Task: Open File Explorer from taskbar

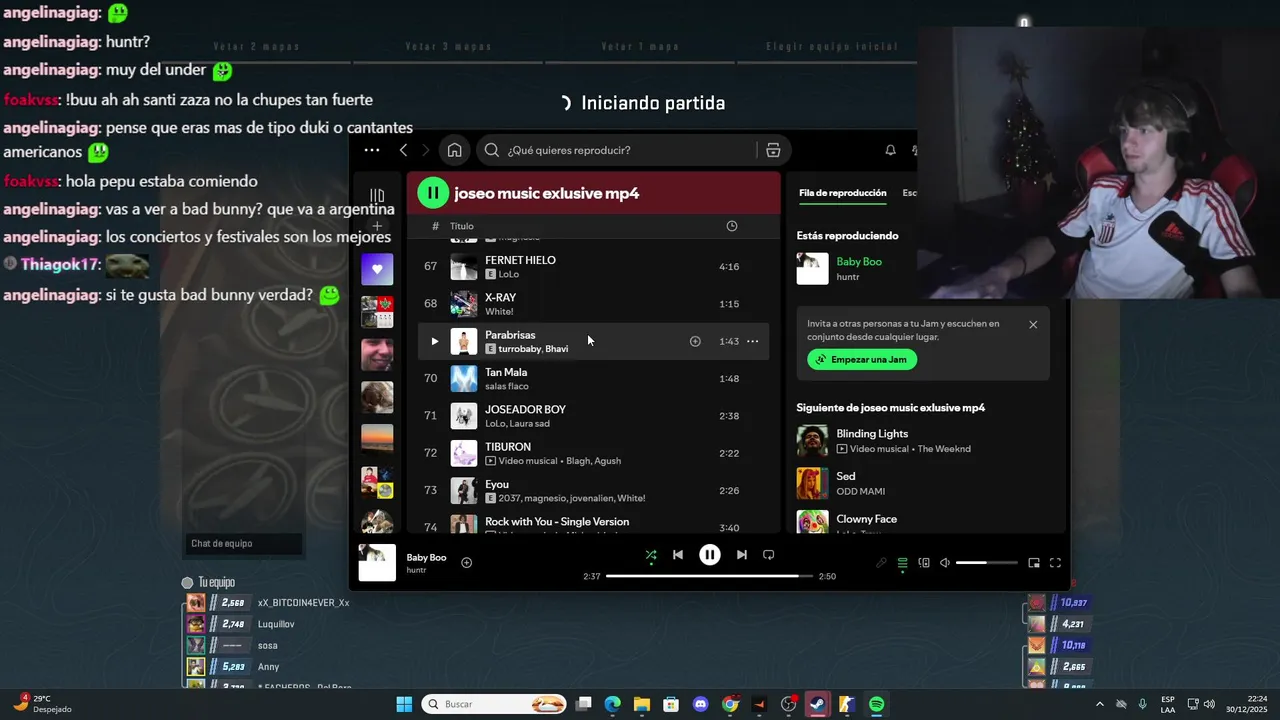Action: coord(642,704)
